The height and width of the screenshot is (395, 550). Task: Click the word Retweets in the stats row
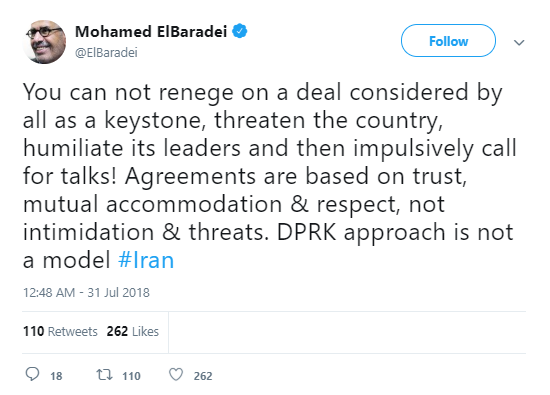point(73,332)
